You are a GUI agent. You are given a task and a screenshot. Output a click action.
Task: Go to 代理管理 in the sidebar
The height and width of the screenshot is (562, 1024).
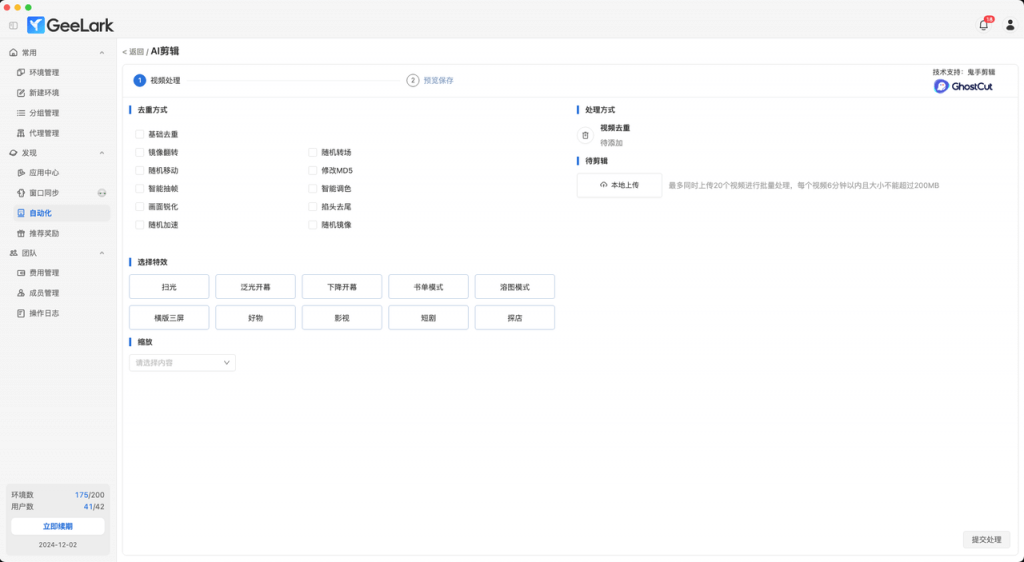pos(44,133)
